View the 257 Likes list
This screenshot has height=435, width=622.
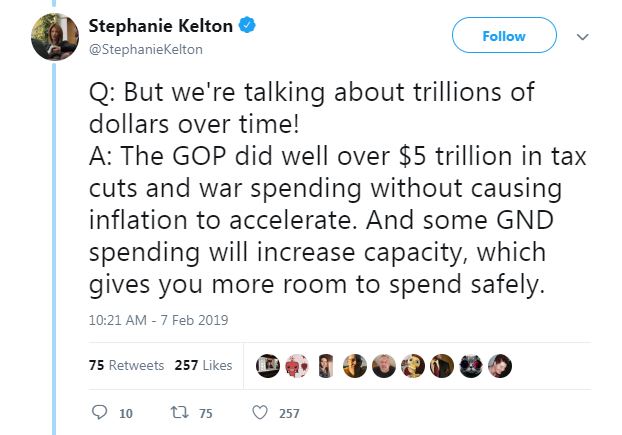click(203, 365)
